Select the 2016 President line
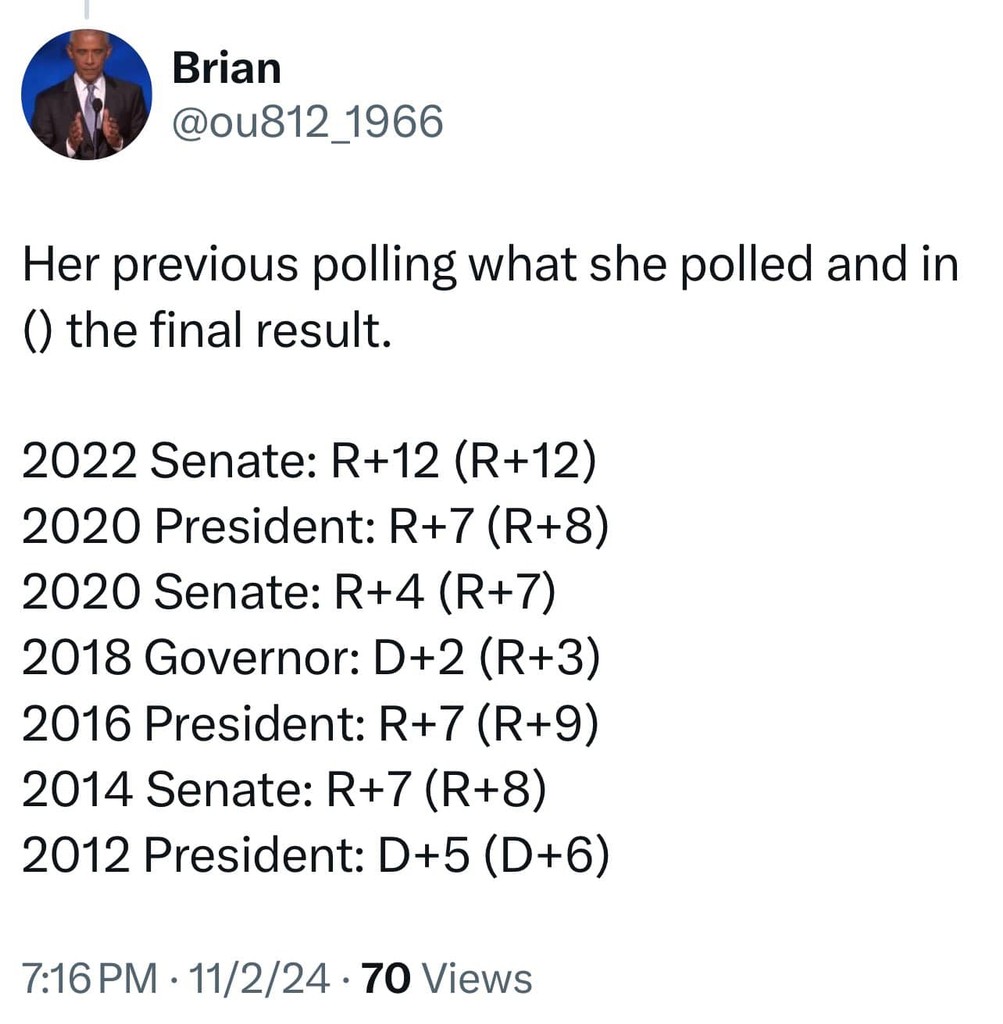The height and width of the screenshot is (1024, 1003). click(310, 724)
